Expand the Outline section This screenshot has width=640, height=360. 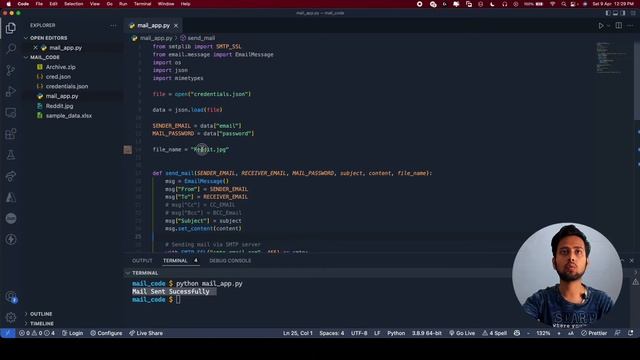[x=41, y=314]
